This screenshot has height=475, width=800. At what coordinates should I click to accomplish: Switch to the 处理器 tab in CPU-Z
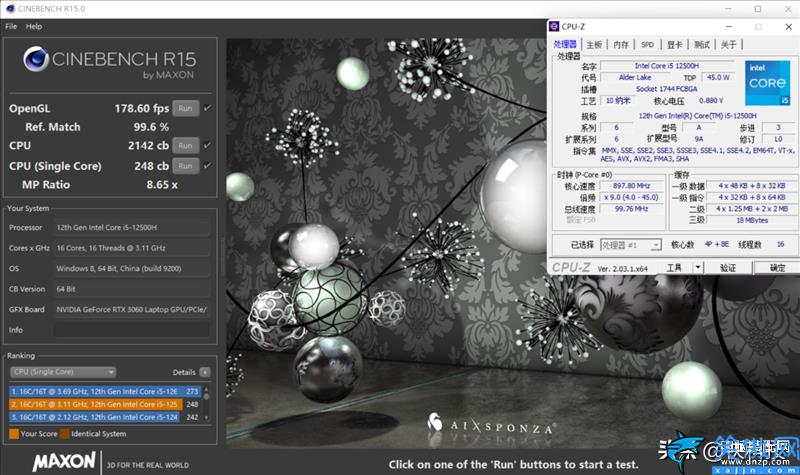[x=565, y=45]
